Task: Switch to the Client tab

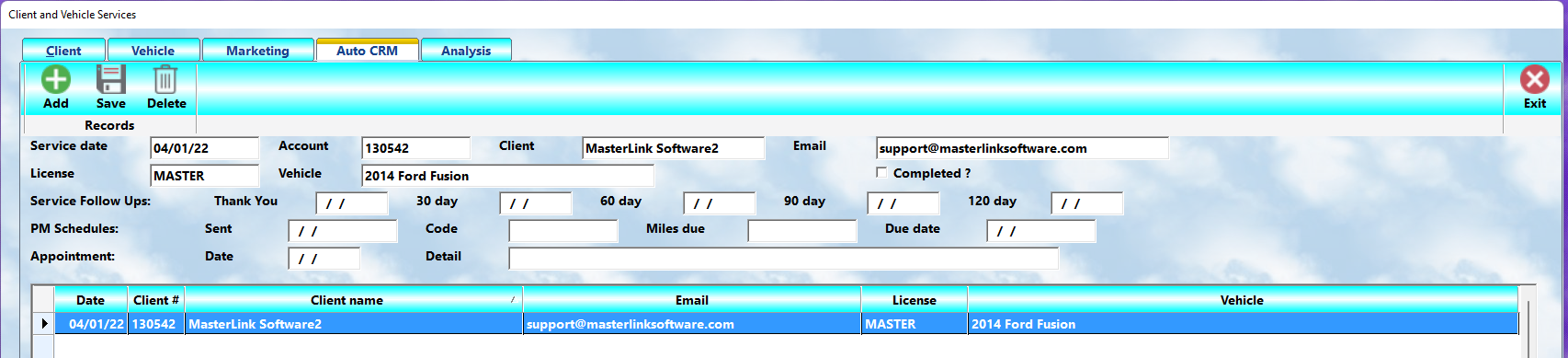Action: (63, 51)
